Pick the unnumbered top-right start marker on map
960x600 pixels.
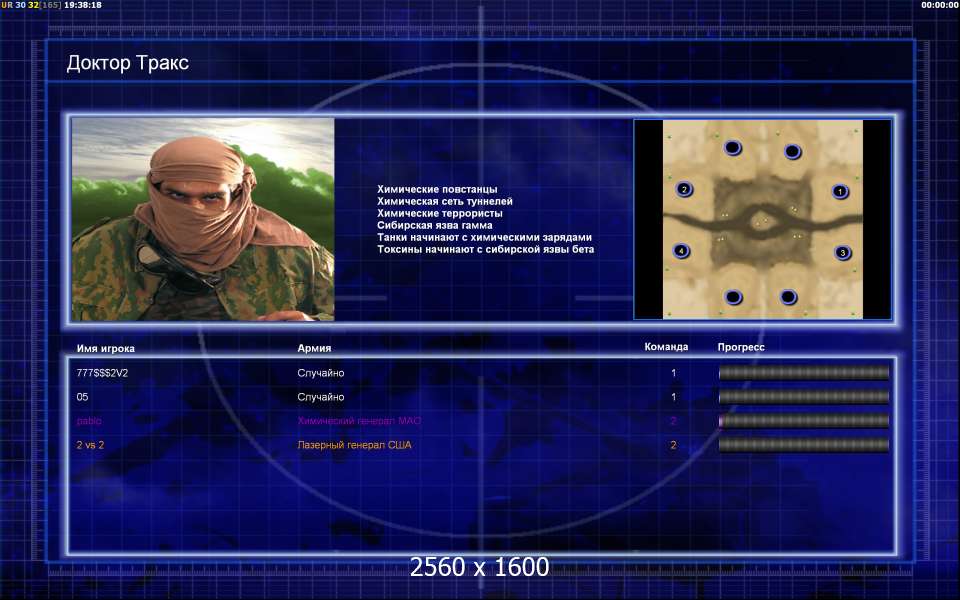(x=792, y=151)
